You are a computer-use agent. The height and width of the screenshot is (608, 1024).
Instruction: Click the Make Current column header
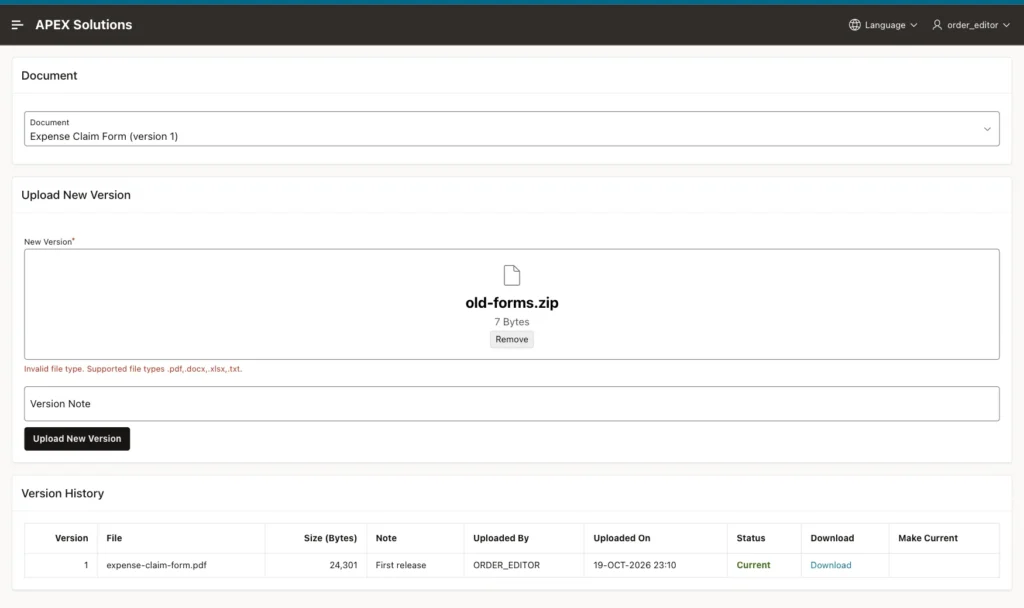[x=928, y=538]
